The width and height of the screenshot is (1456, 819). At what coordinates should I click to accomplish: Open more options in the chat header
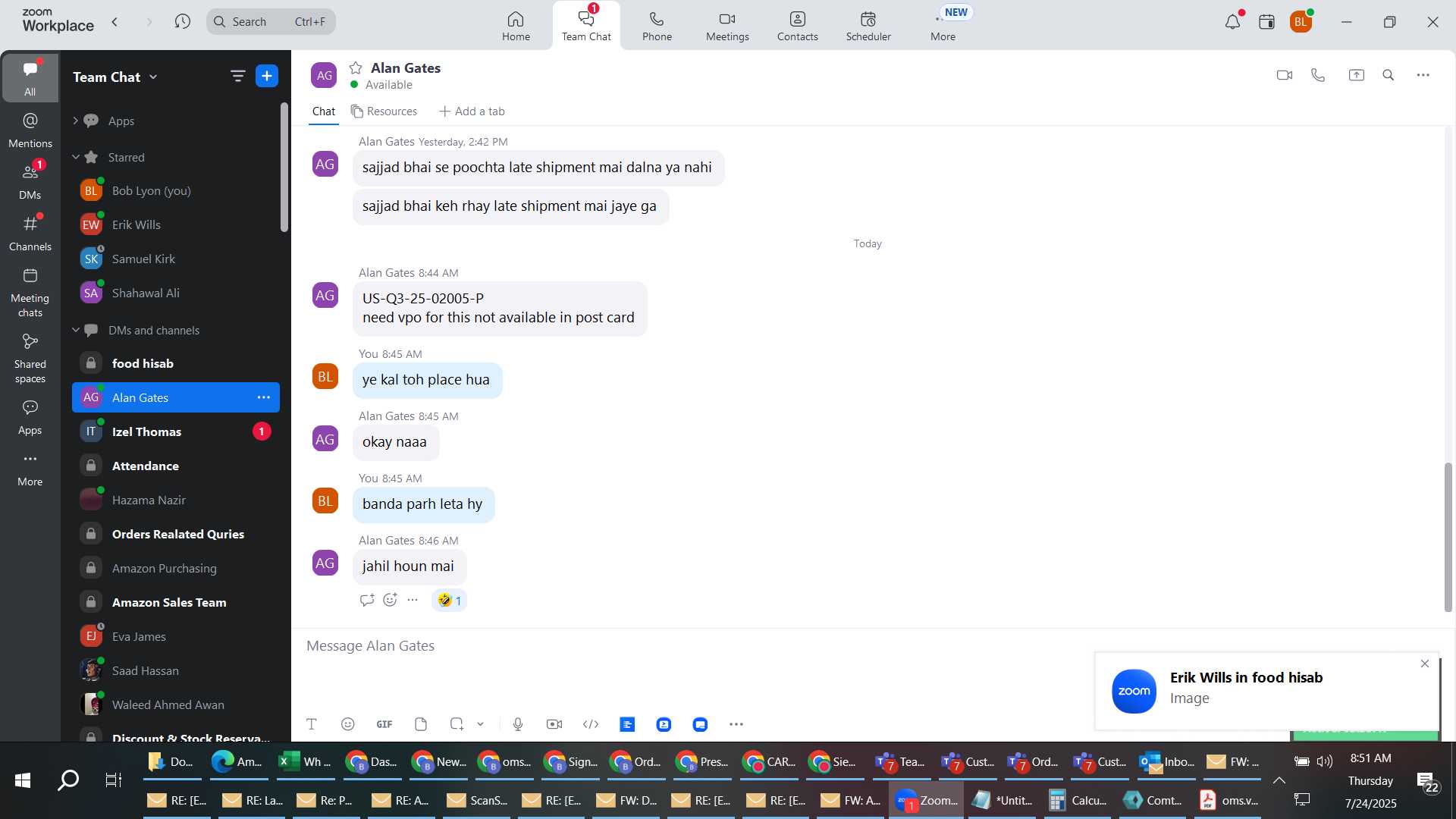1423,75
